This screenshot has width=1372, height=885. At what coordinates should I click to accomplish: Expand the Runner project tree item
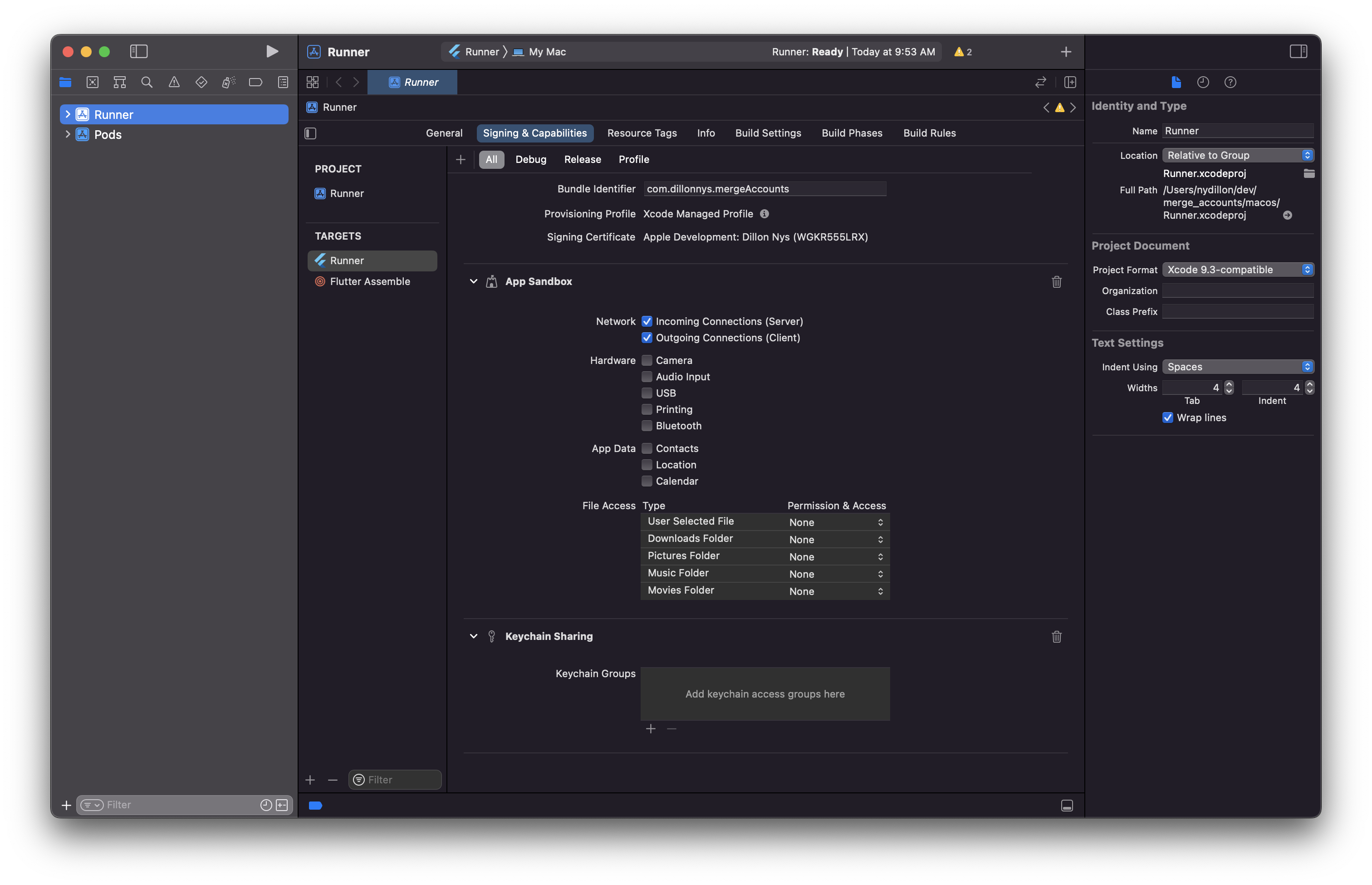tap(68, 114)
